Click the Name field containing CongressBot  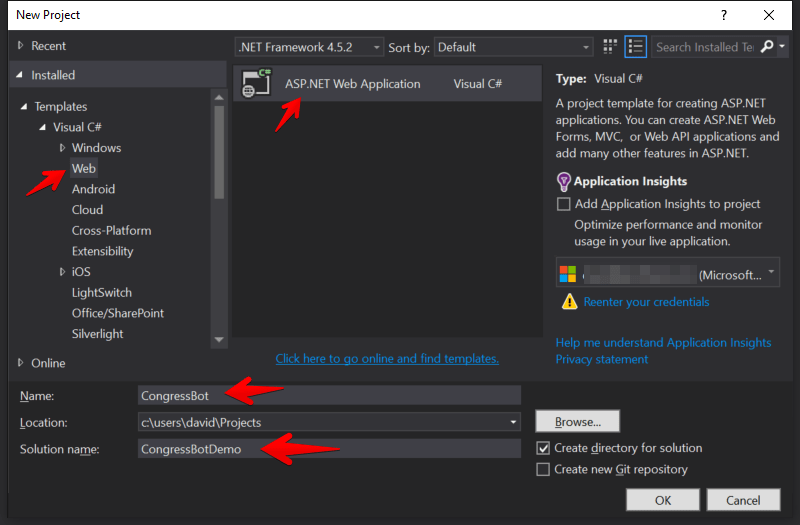tap(329, 395)
